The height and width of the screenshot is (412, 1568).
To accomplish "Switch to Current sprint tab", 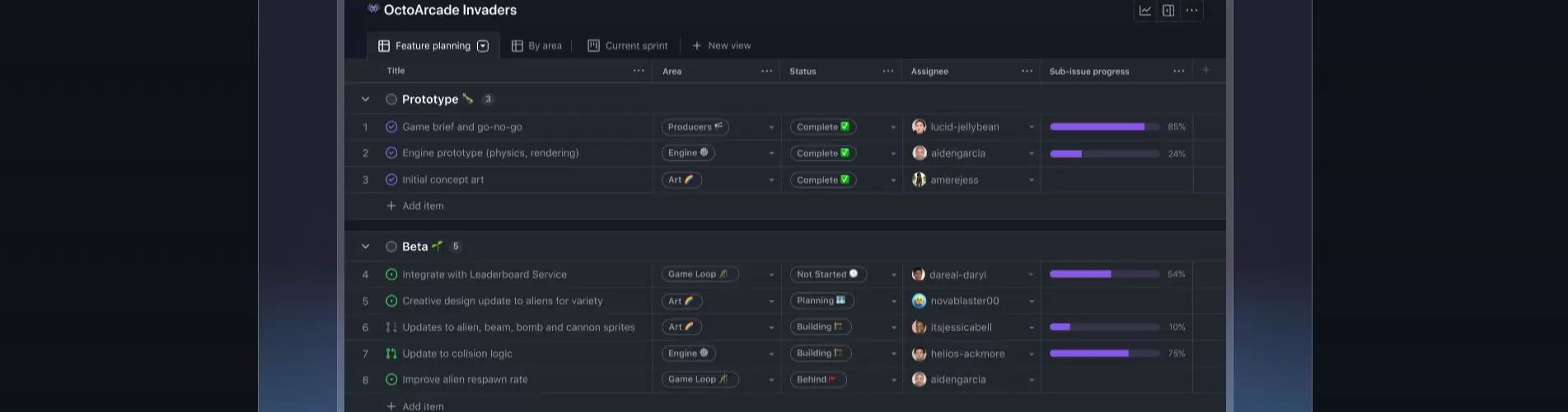I will [x=627, y=46].
